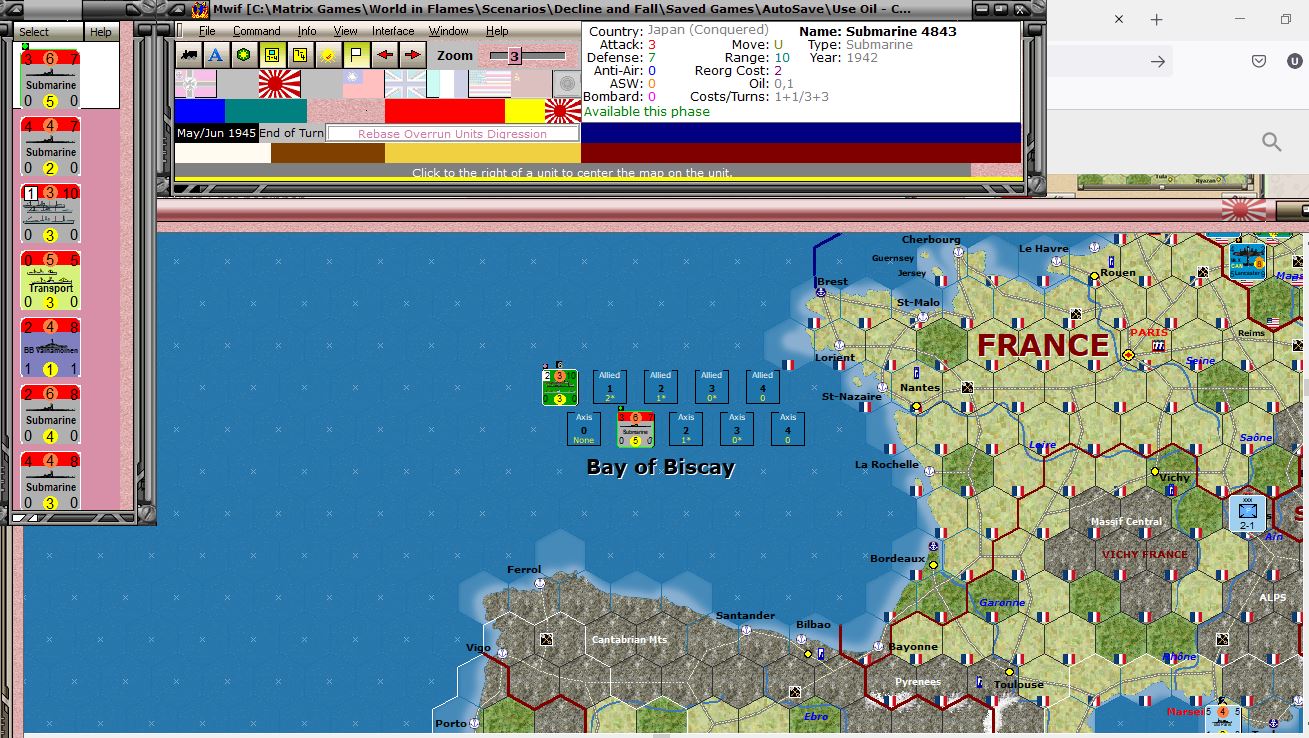Click the red color bar segment

pos(445,111)
